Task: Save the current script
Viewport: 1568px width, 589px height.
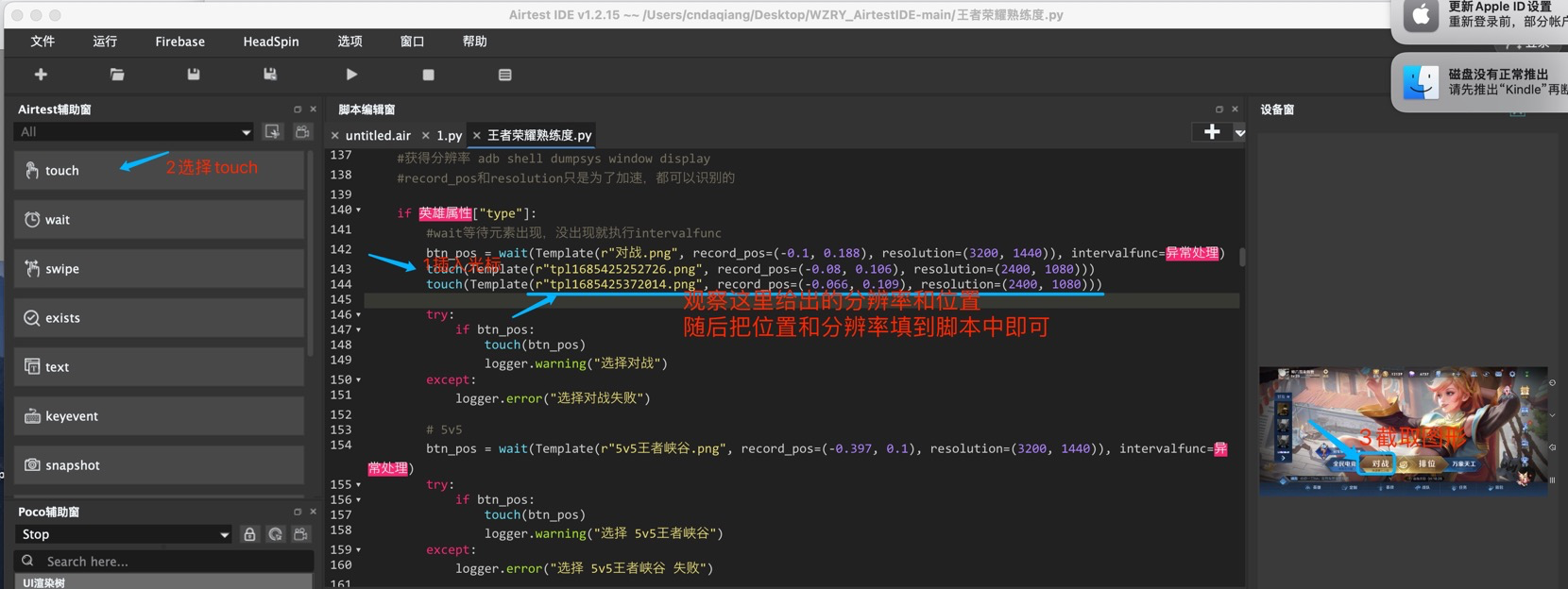Action: tap(194, 75)
